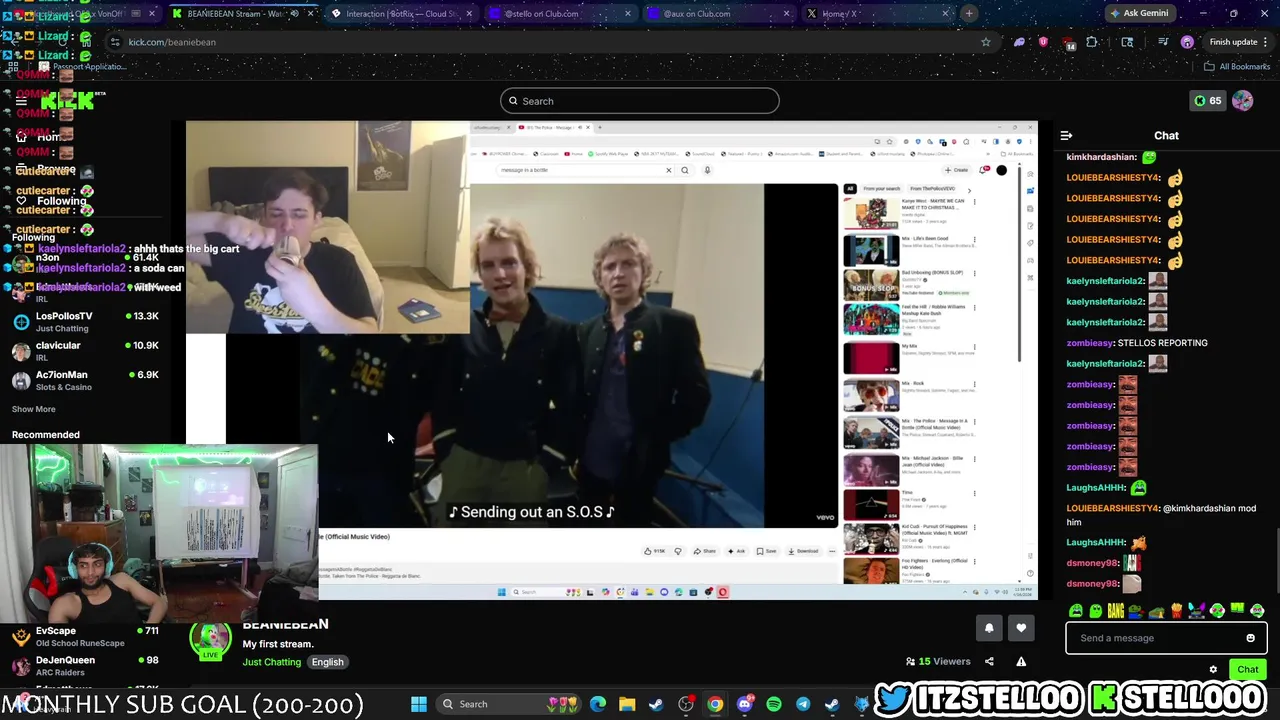Bookmark this page with the star icon

(x=986, y=42)
